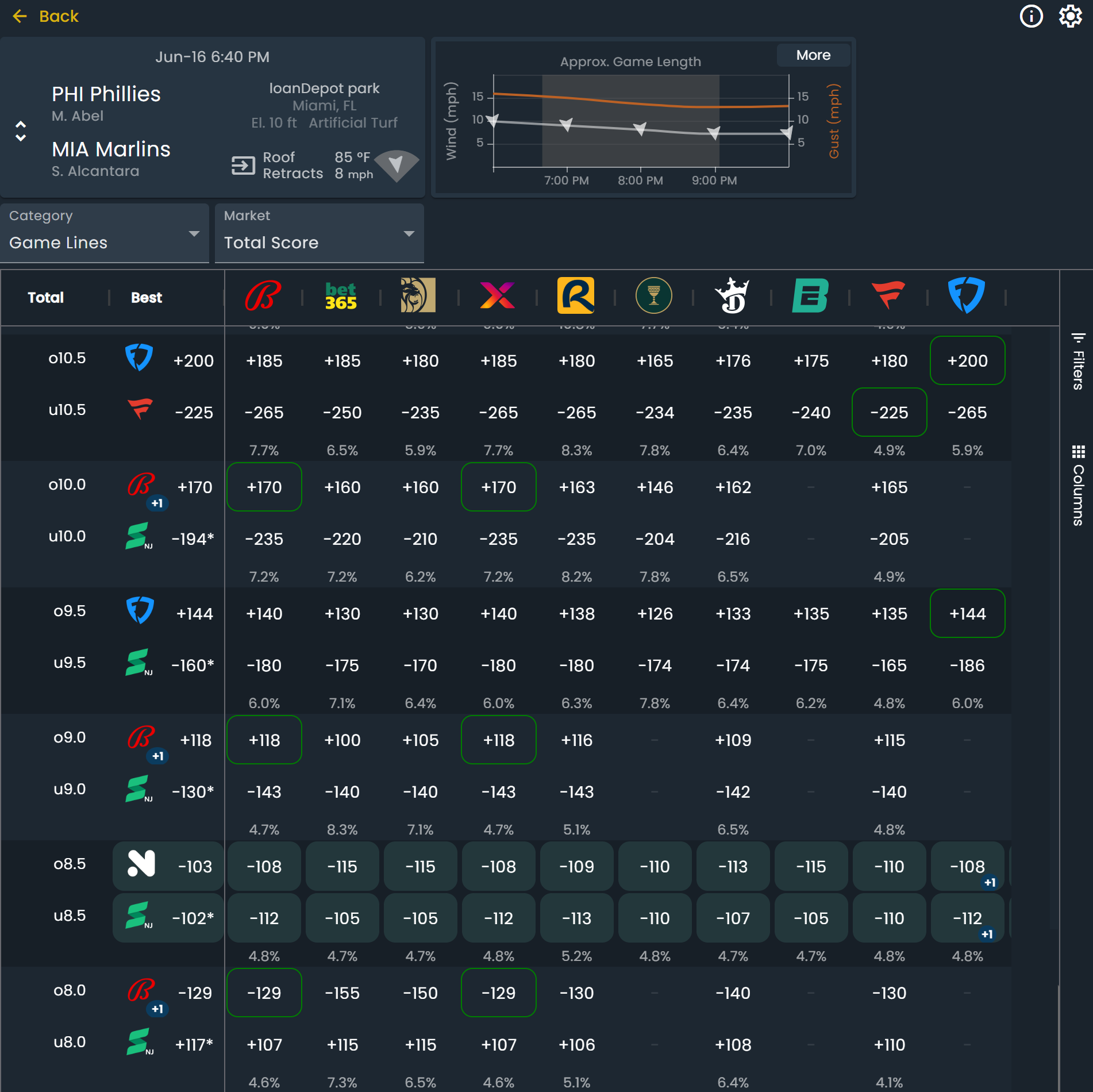Image resolution: width=1093 pixels, height=1092 pixels.
Task: Click Ballys icon in o9.0 best row
Action: [141, 737]
